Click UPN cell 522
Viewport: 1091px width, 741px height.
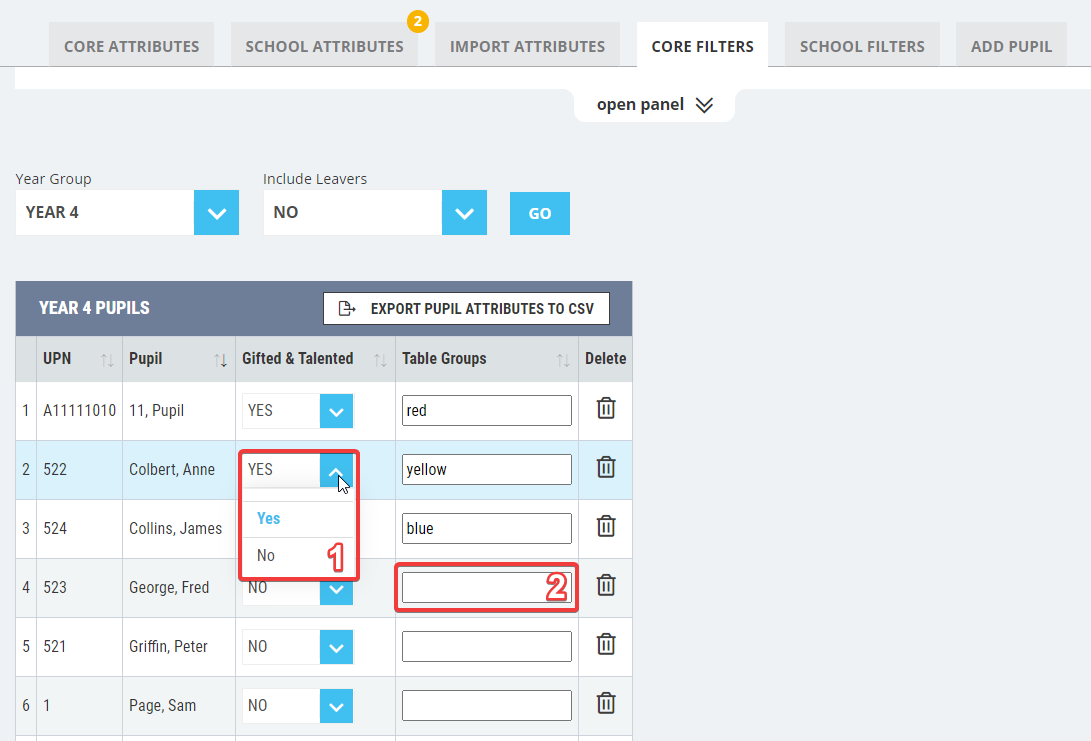55,470
